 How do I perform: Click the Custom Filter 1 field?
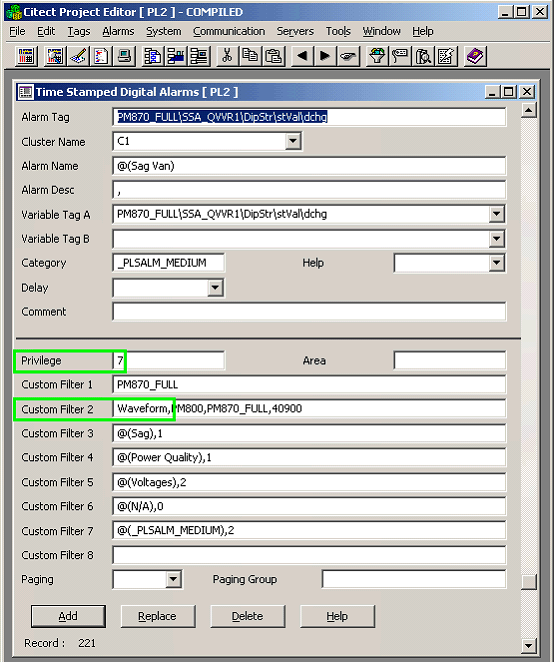coord(309,385)
